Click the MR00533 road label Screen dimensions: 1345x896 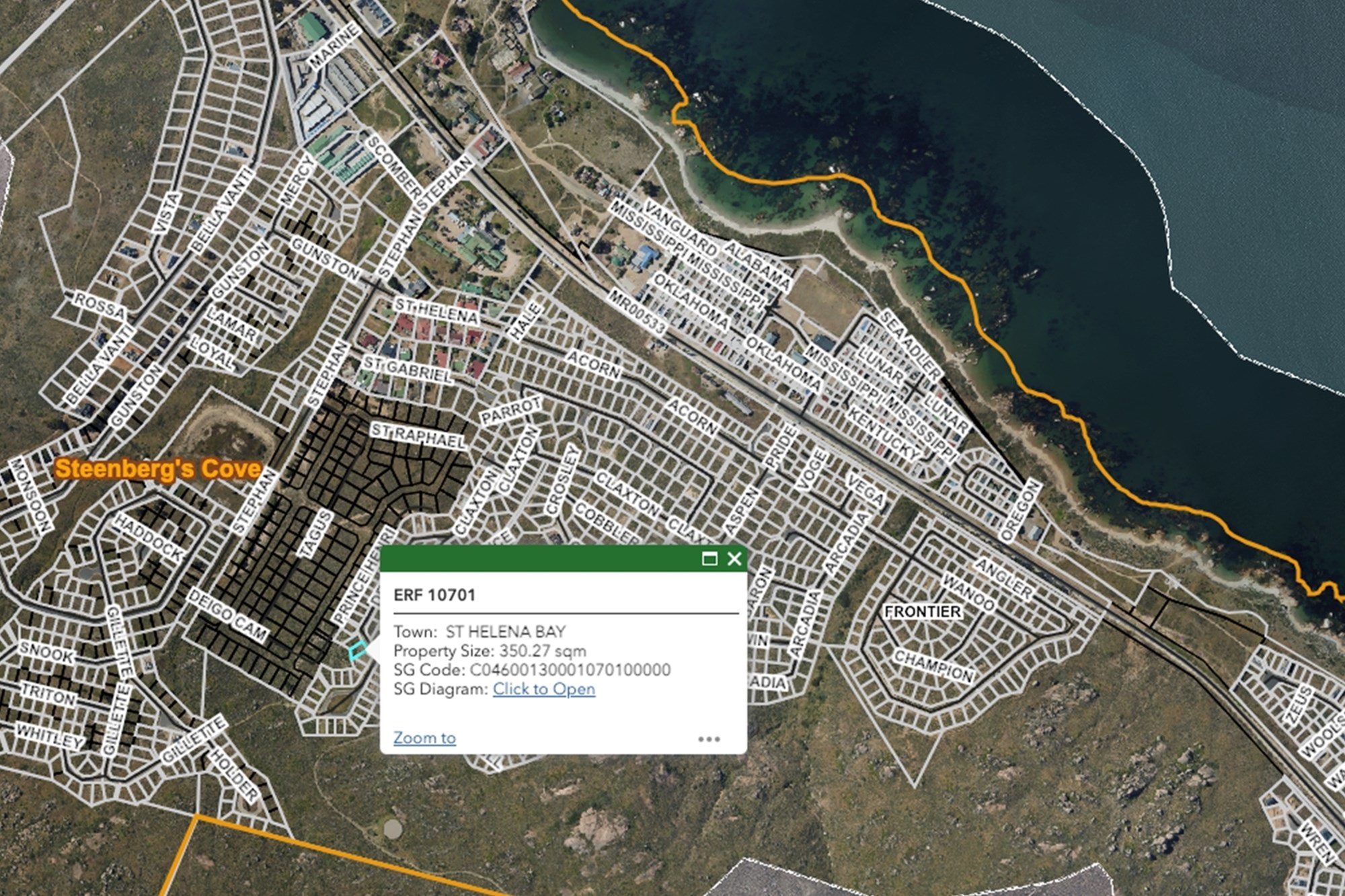coord(638,311)
